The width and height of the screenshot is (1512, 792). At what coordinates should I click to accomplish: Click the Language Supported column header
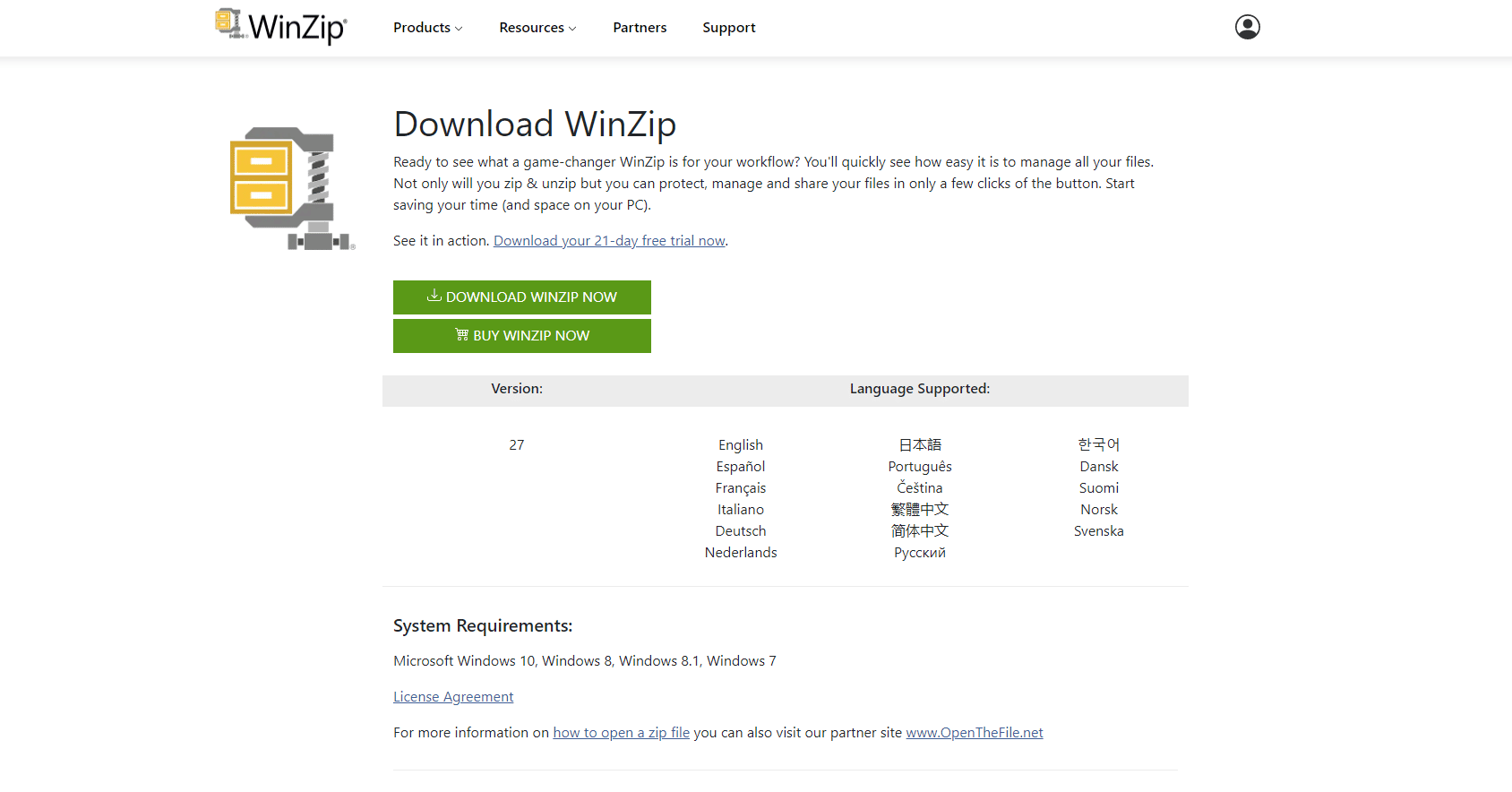pos(920,389)
